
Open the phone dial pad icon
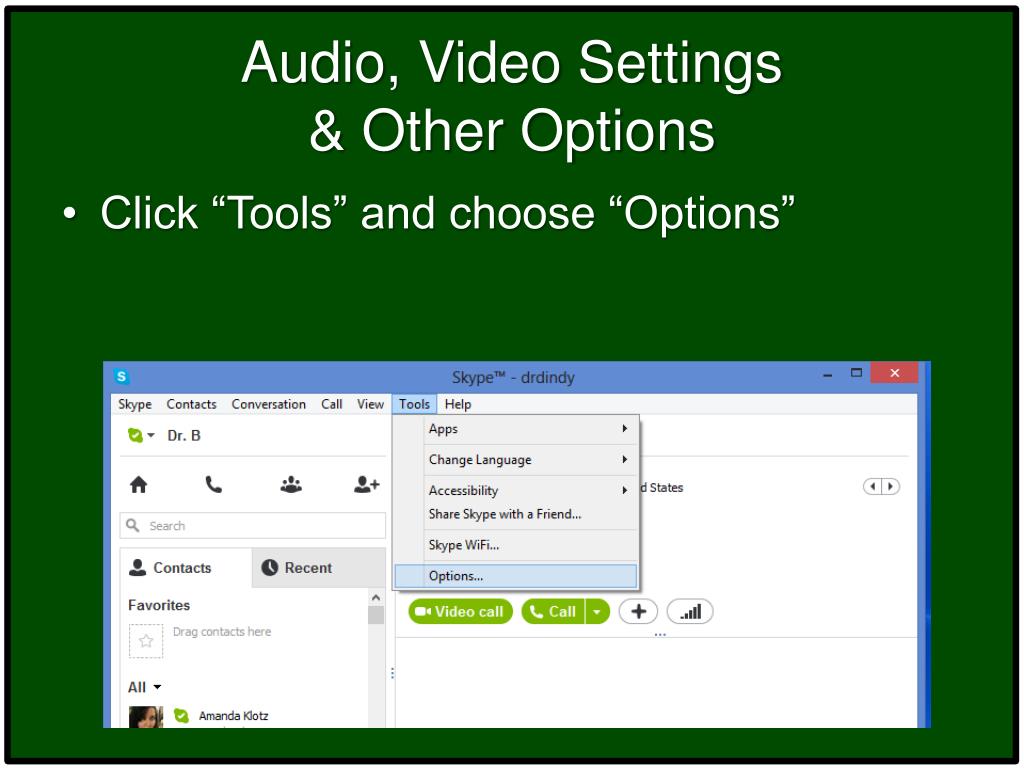point(214,485)
